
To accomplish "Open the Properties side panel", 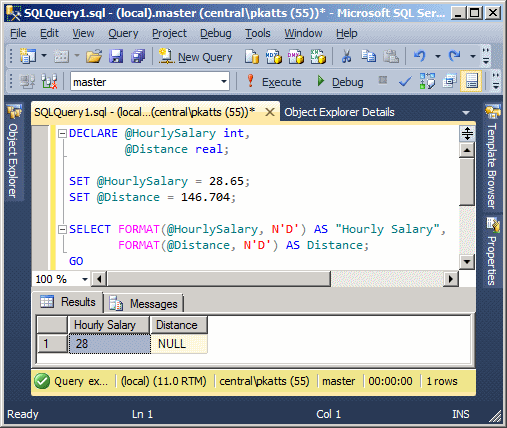I will click(x=492, y=251).
